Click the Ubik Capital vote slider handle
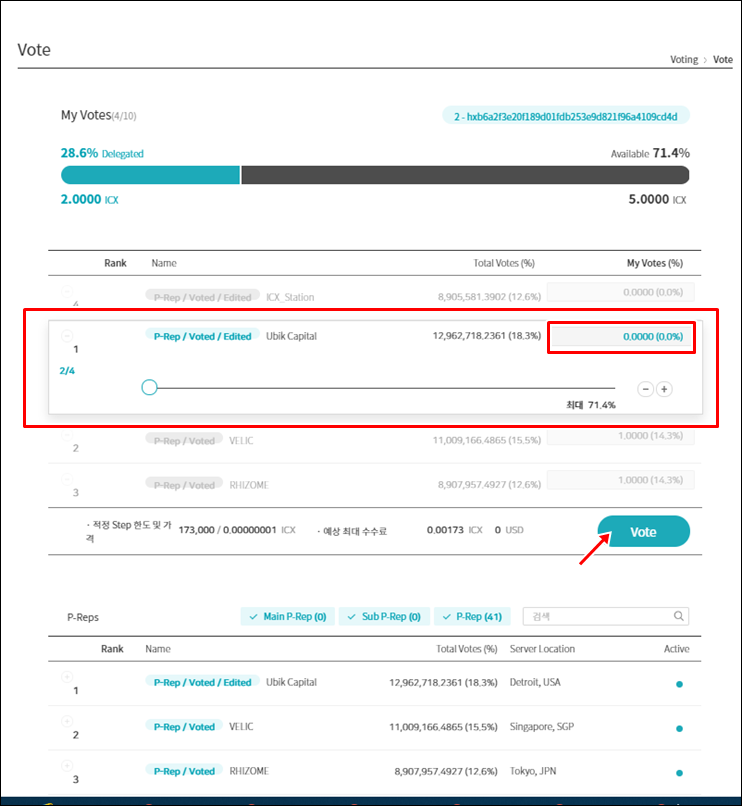This screenshot has width=742, height=806. (x=149, y=387)
